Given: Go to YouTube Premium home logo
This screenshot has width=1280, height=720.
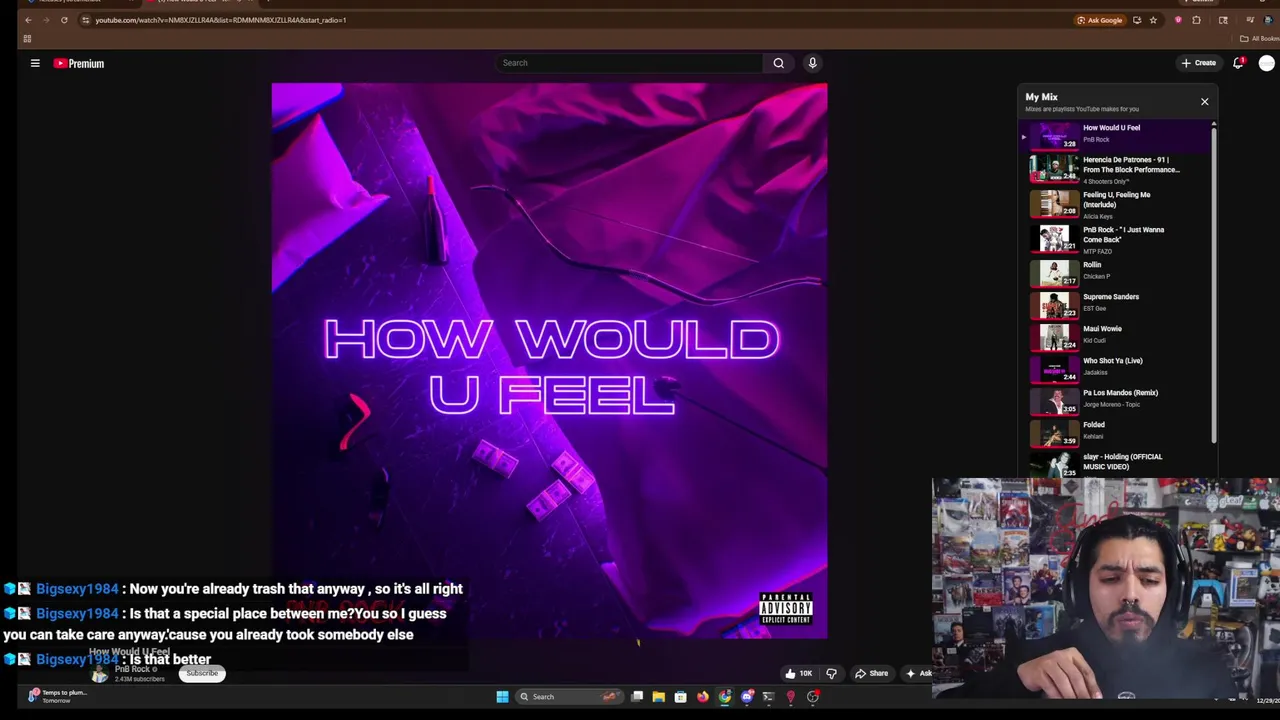Looking at the screenshot, I should [79, 63].
